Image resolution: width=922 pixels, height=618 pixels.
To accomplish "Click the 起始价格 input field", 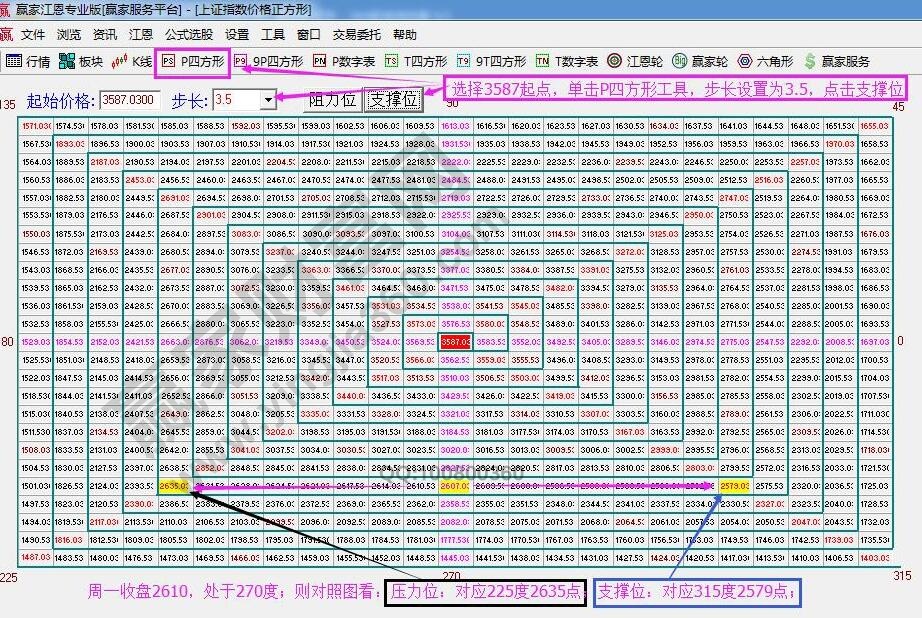I will pos(130,100).
